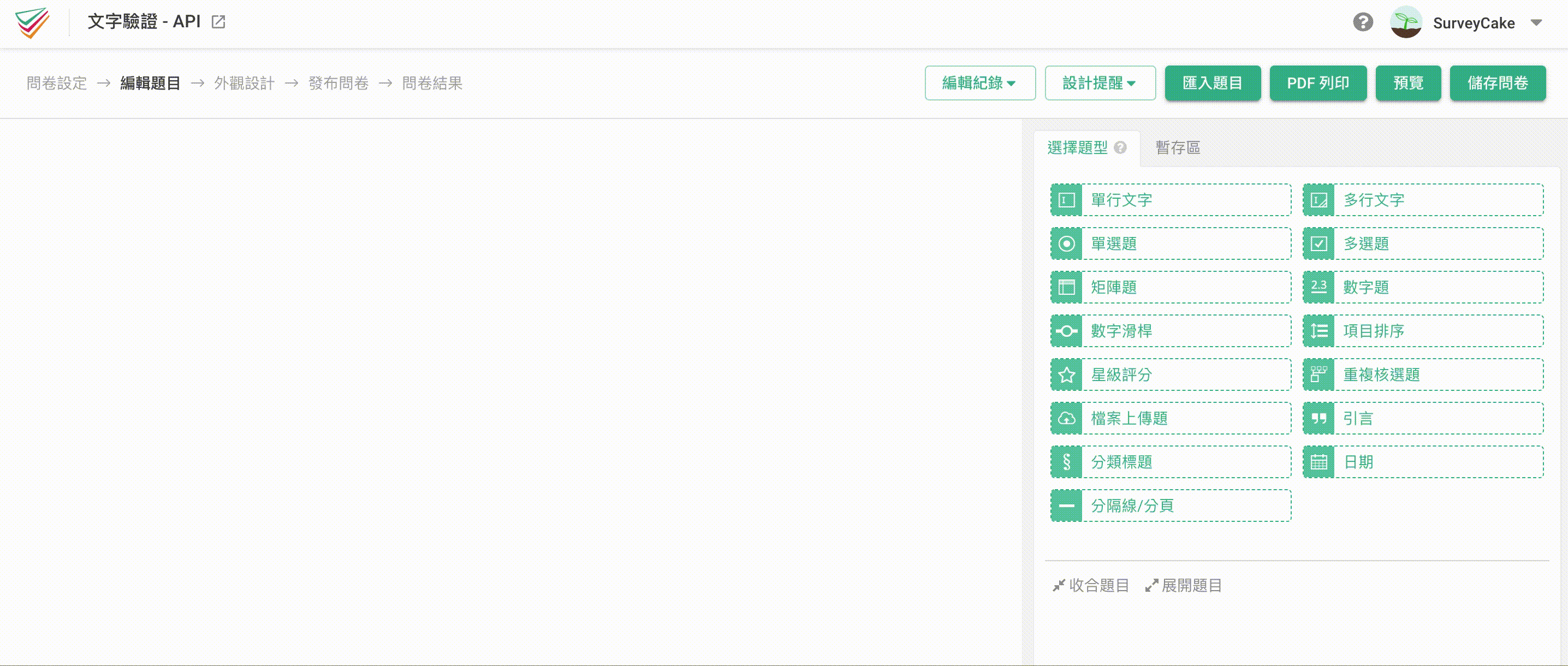Switch to the 選擇題型 tab
1568x666 pixels.
coord(1086,148)
